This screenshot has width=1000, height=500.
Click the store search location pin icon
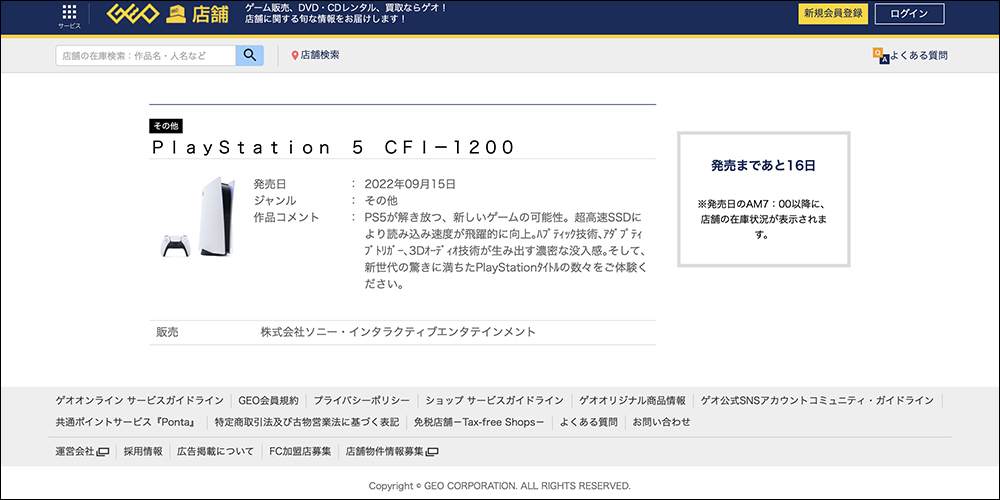[x=295, y=55]
